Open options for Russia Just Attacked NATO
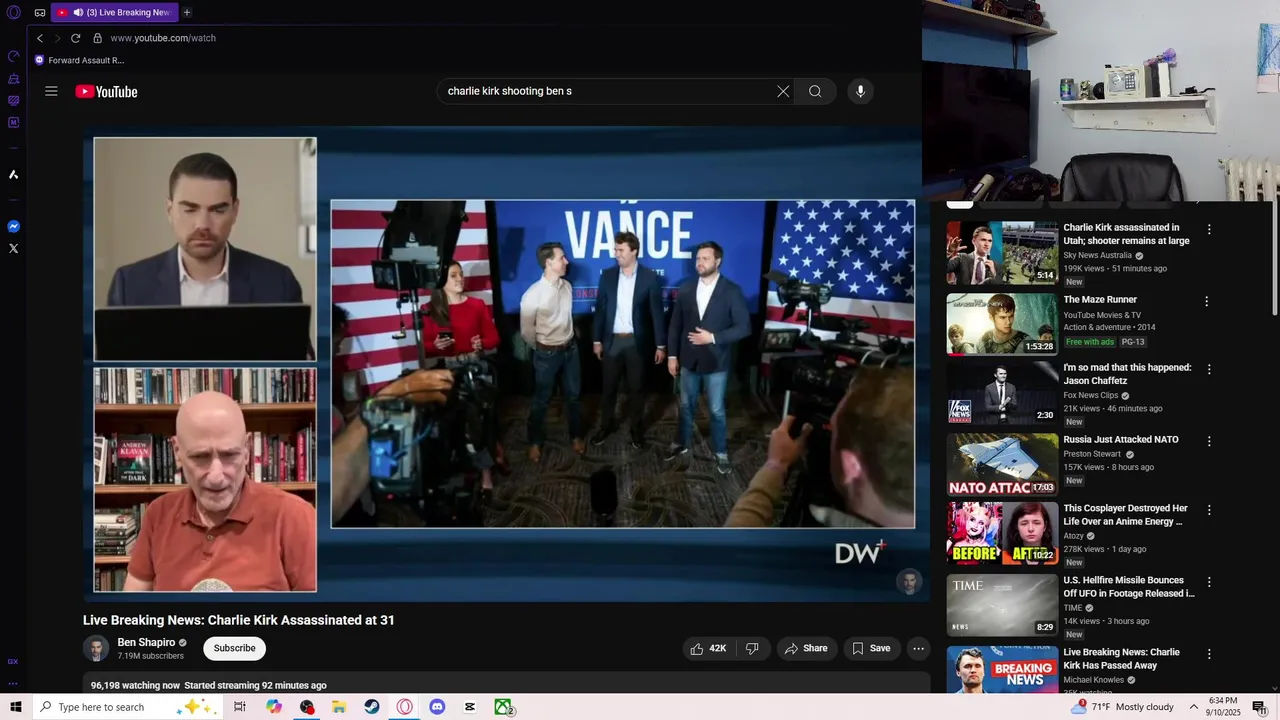 coord(1209,441)
